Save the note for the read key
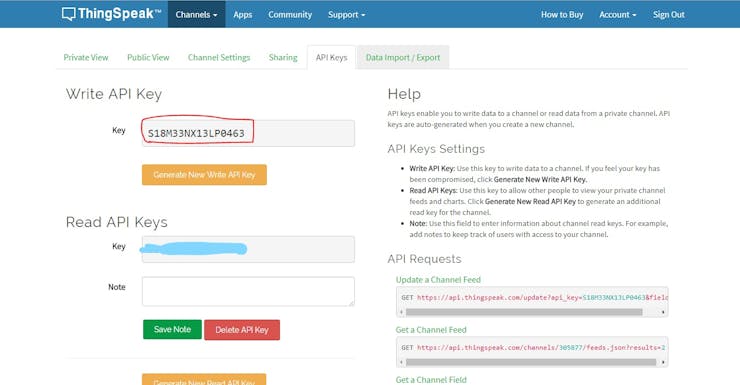The height and width of the screenshot is (385, 740). pos(172,329)
